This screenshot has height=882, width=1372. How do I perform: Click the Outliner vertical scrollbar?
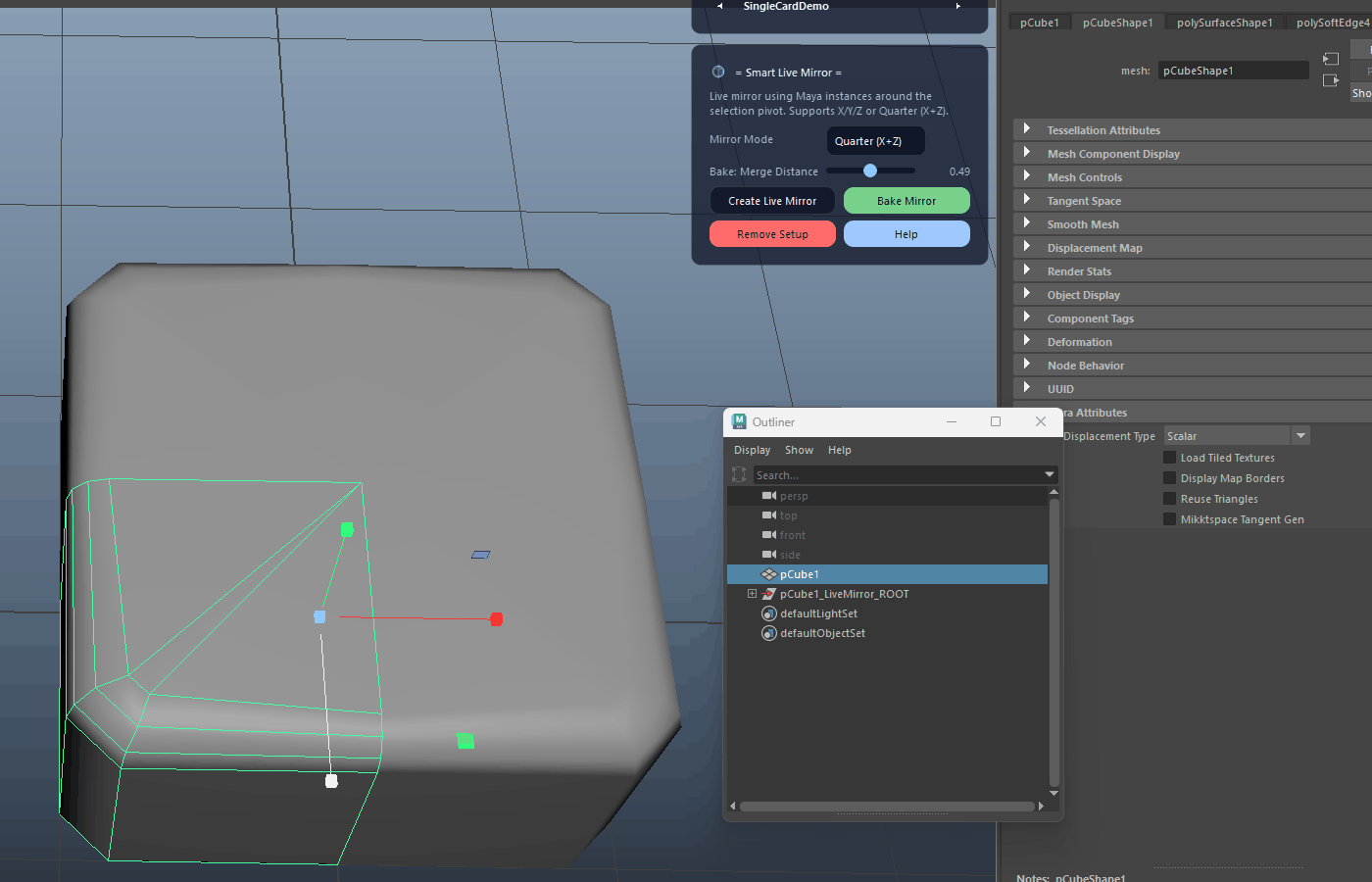[x=1054, y=642]
